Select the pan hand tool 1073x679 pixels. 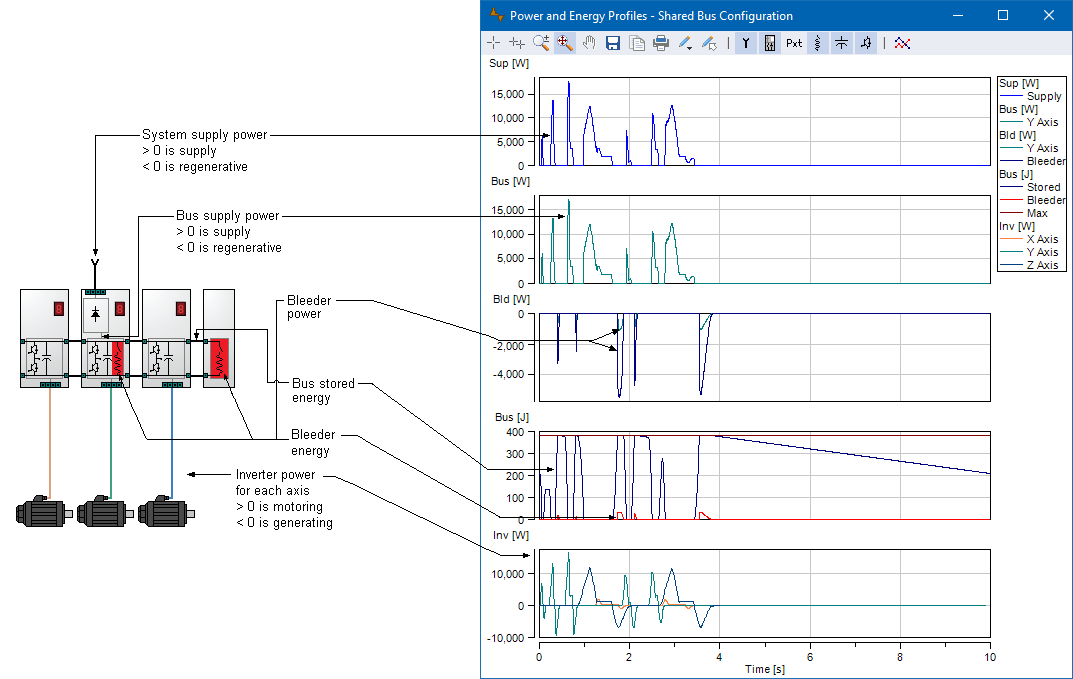coord(589,43)
